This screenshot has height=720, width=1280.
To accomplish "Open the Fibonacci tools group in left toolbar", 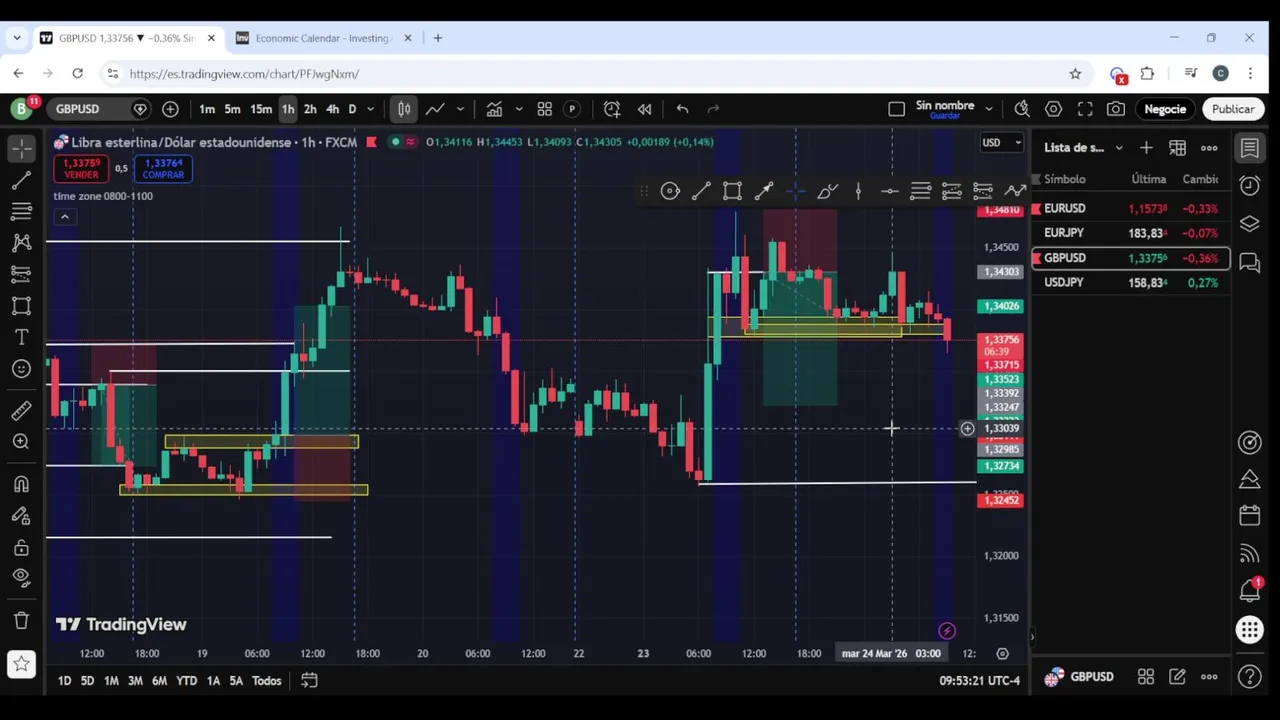I will [21, 211].
